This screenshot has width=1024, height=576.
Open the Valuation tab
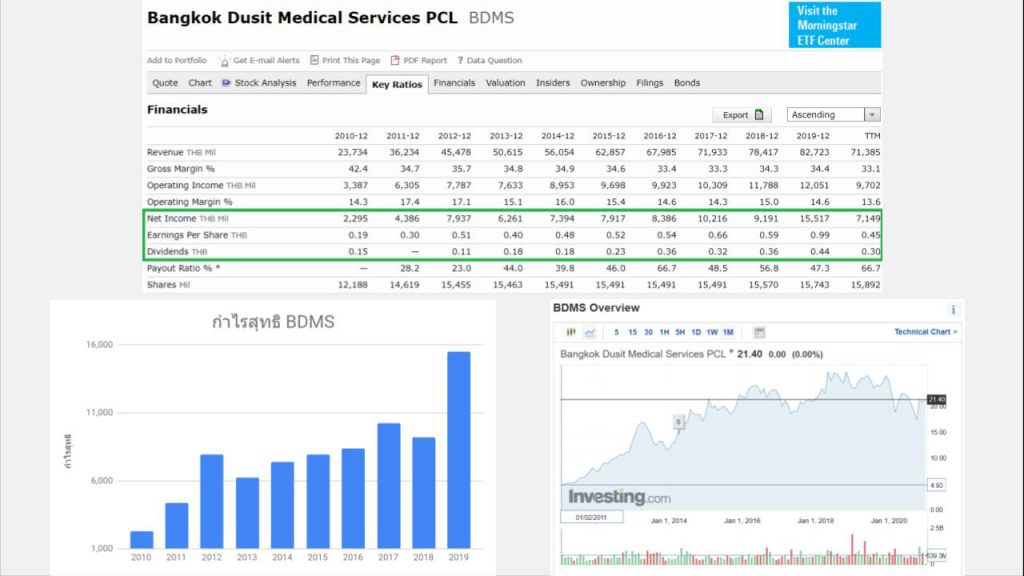(x=505, y=83)
